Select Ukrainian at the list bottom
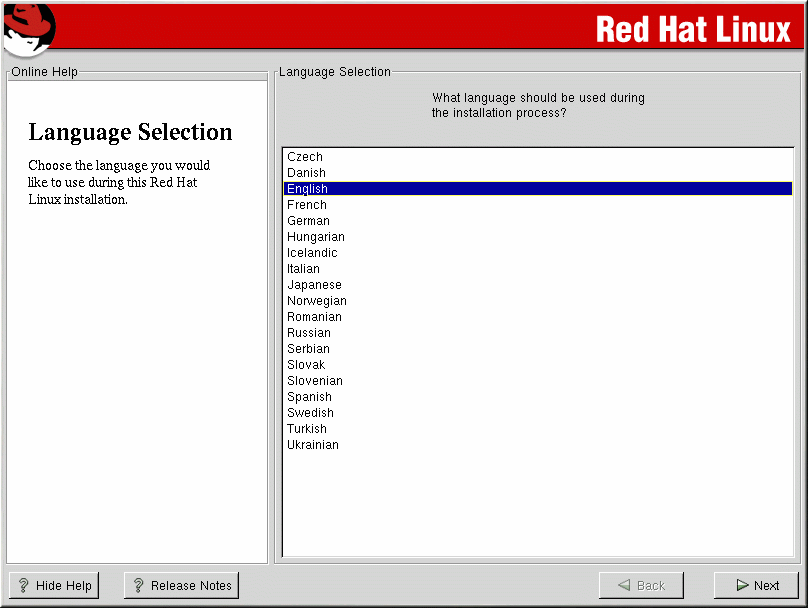808x608 pixels. (x=313, y=445)
